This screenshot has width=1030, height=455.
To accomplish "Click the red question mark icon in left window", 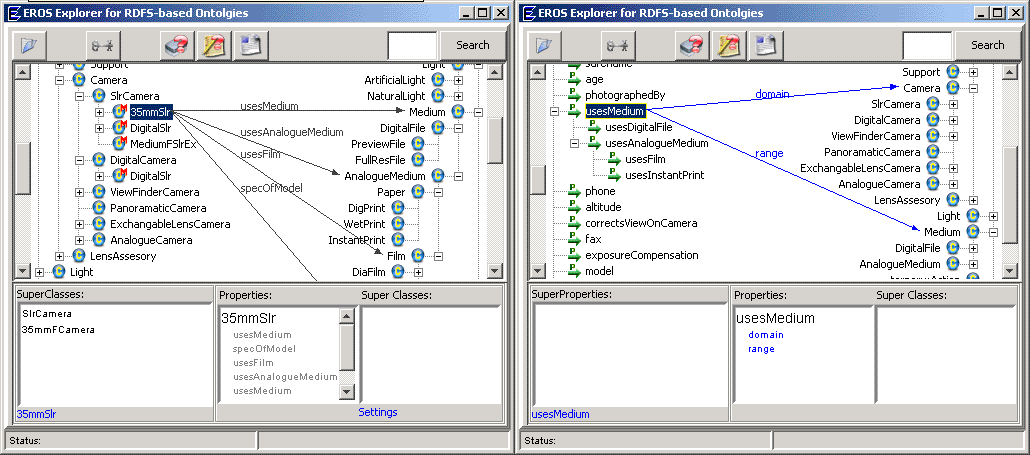I will pyautogui.click(x=179, y=45).
